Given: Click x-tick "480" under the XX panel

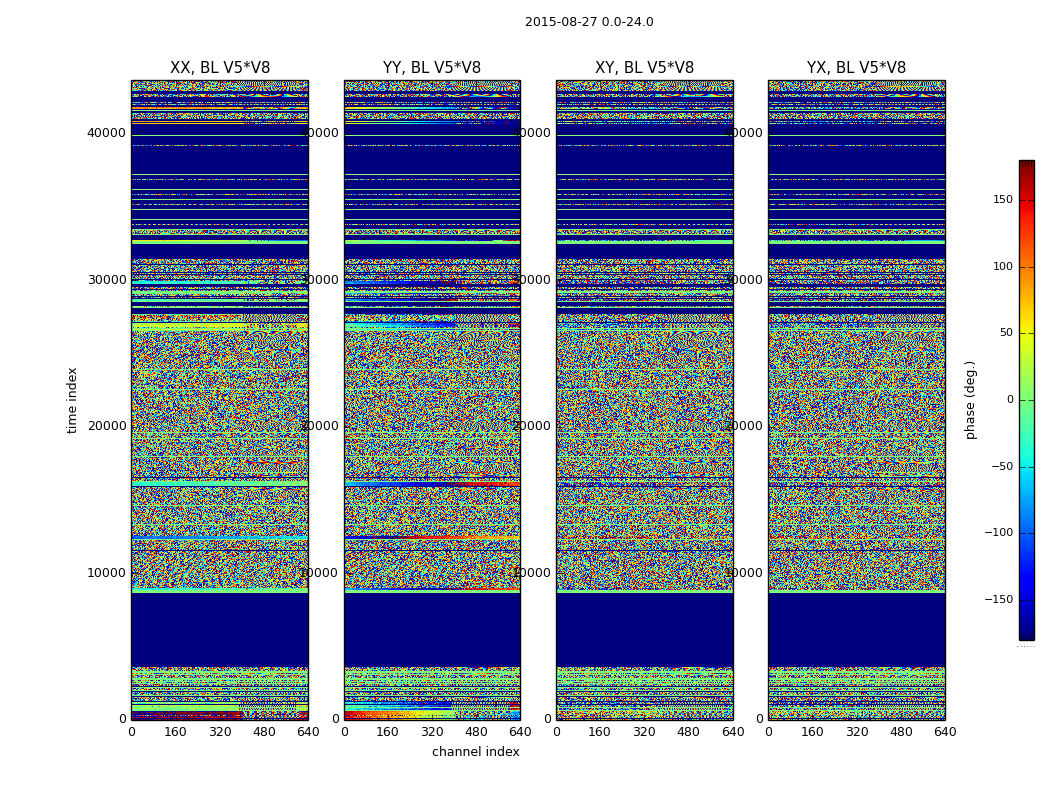Looking at the screenshot, I should tap(264, 732).
